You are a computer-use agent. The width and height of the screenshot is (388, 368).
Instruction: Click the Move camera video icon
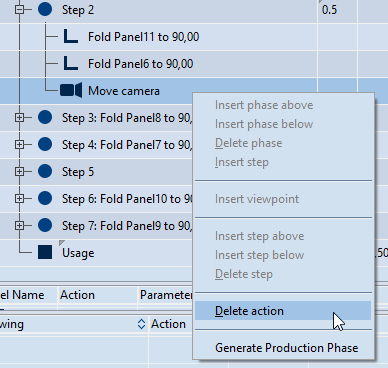71,90
